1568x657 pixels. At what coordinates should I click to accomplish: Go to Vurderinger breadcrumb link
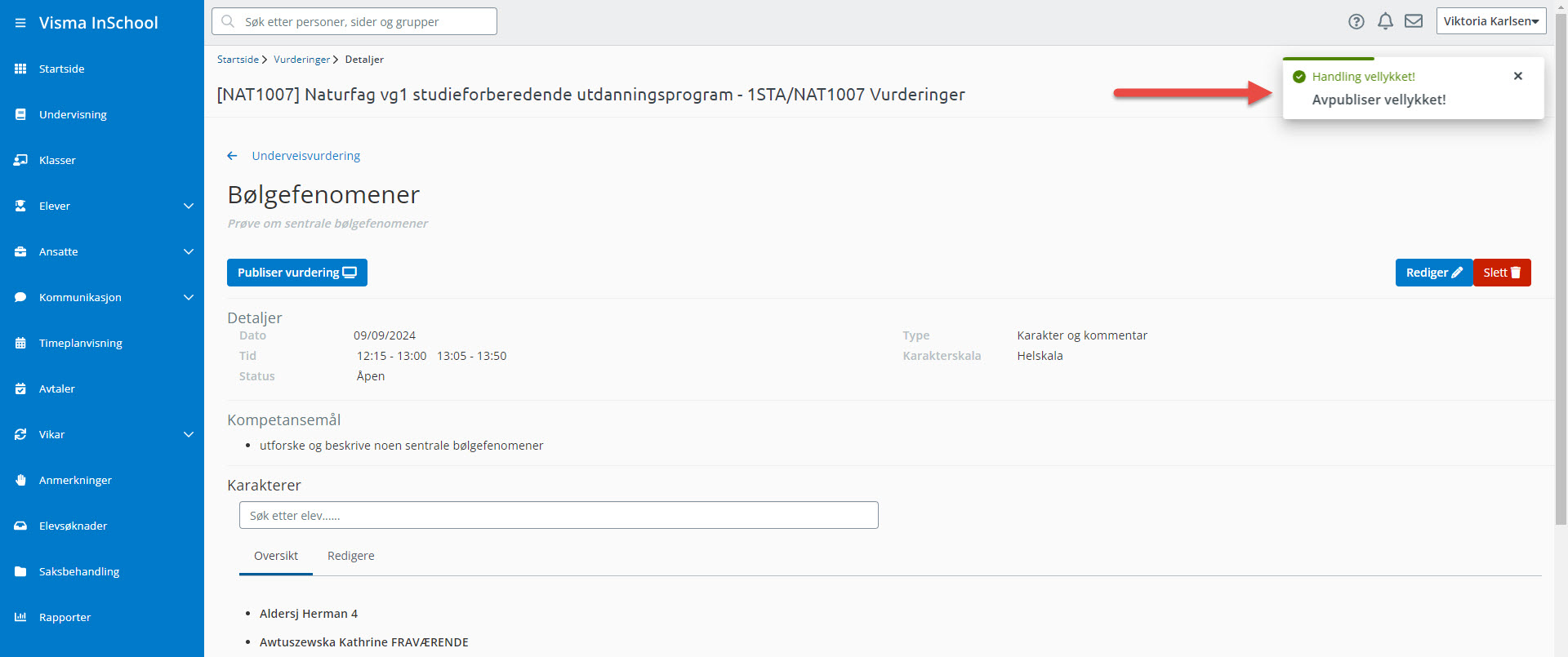[301, 60]
